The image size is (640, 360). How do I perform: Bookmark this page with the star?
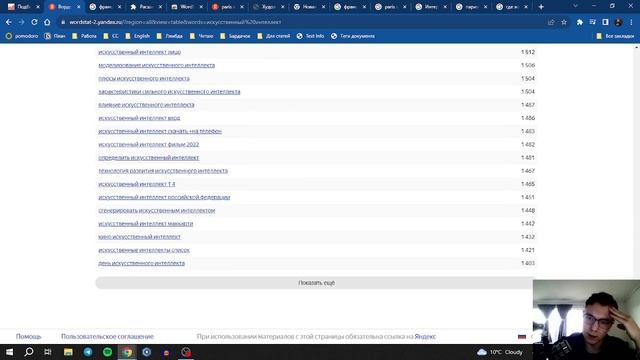pos(564,22)
